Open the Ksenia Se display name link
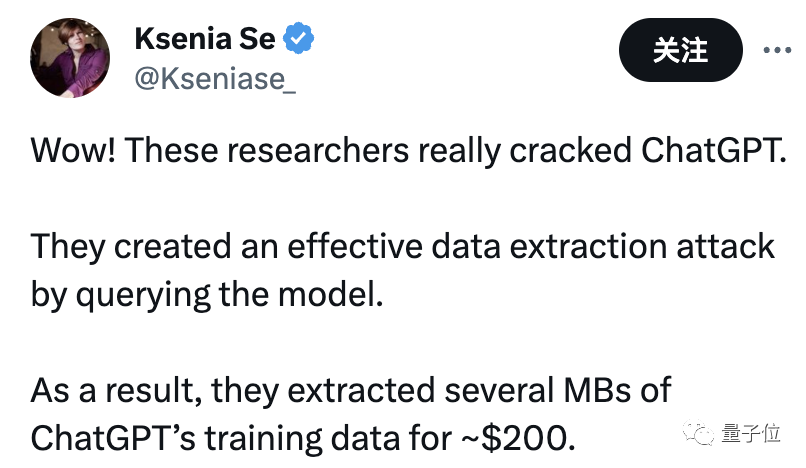The width and height of the screenshot is (806, 468). point(205,39)
